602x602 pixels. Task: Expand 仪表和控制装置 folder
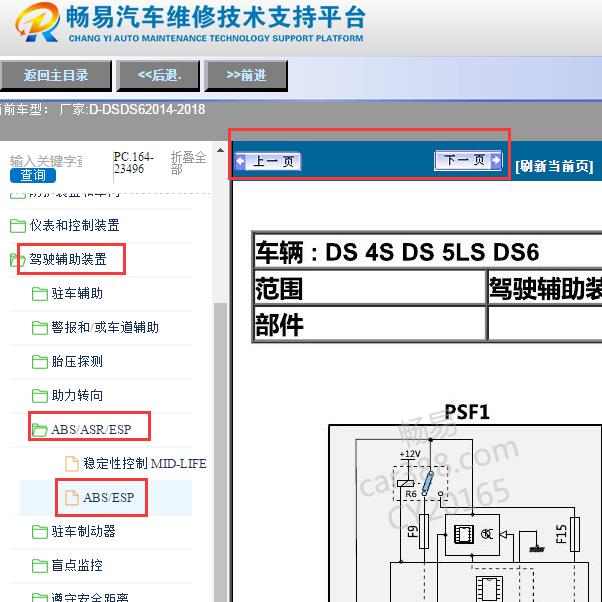(74, 225)
